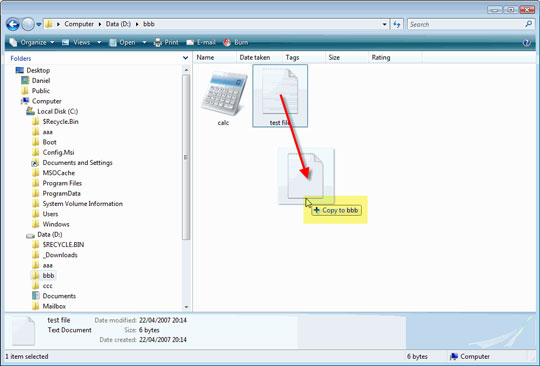The height and width of the screenshot is (366, 540).
Task: Select Documents and Settings in the tree
Action: point(72,163)
